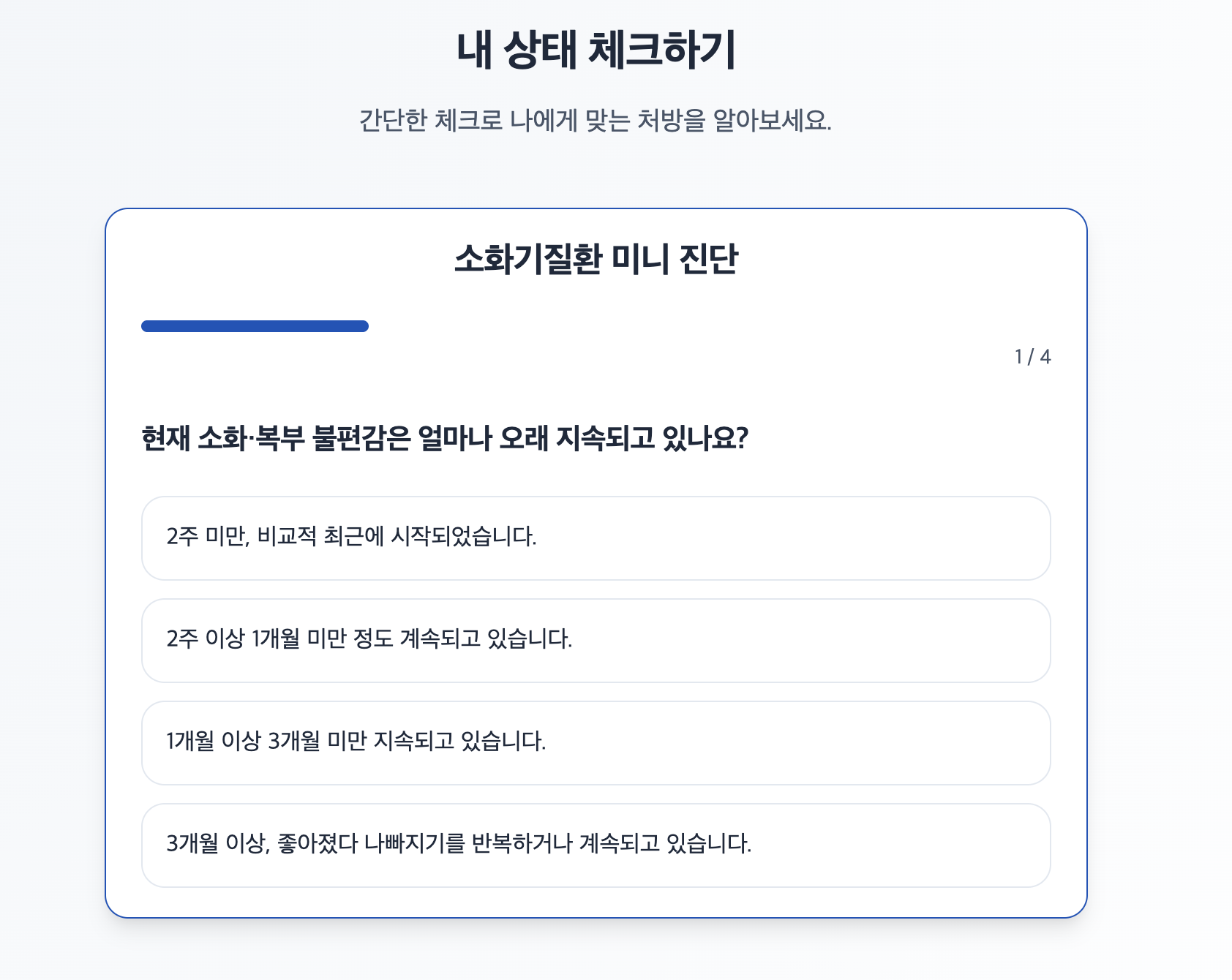This screenshot has width=1232, height=980.
Task: Choose '2주 이상 1개월 미만 정도 계속되고 있습니다.'
Action: pos(596,641)
